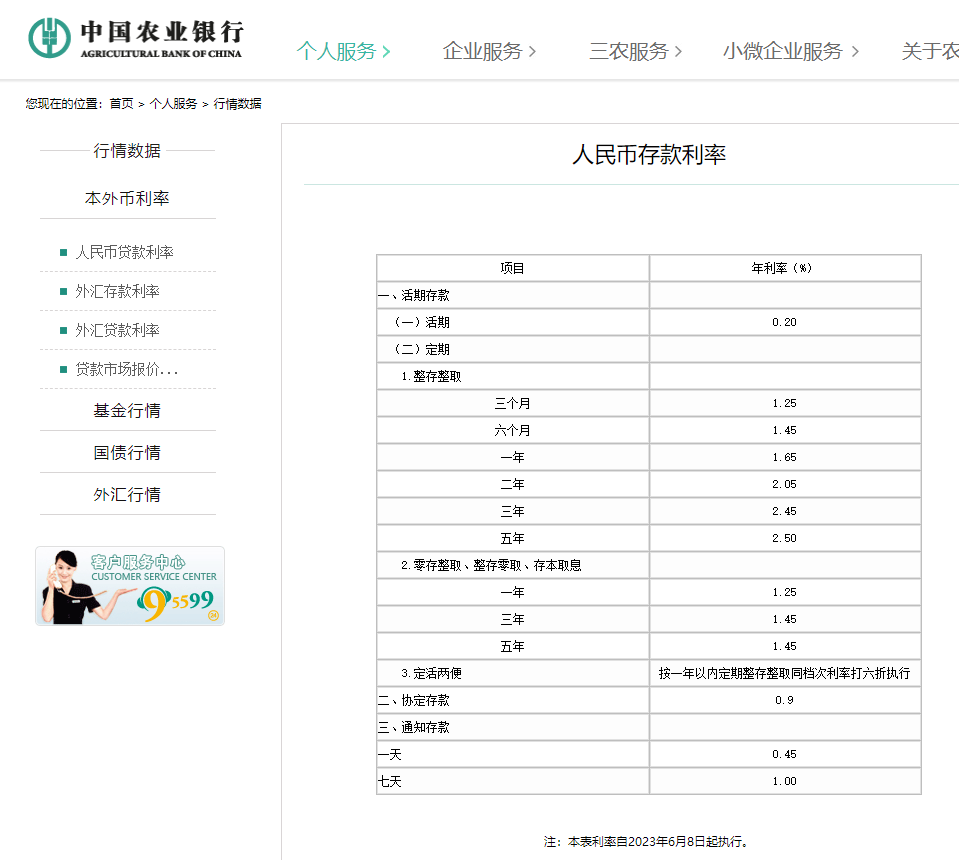This screenshot has height=860, width=959.
Task: Click the 人民币存款利率 page title
Action: pos(648,155)
